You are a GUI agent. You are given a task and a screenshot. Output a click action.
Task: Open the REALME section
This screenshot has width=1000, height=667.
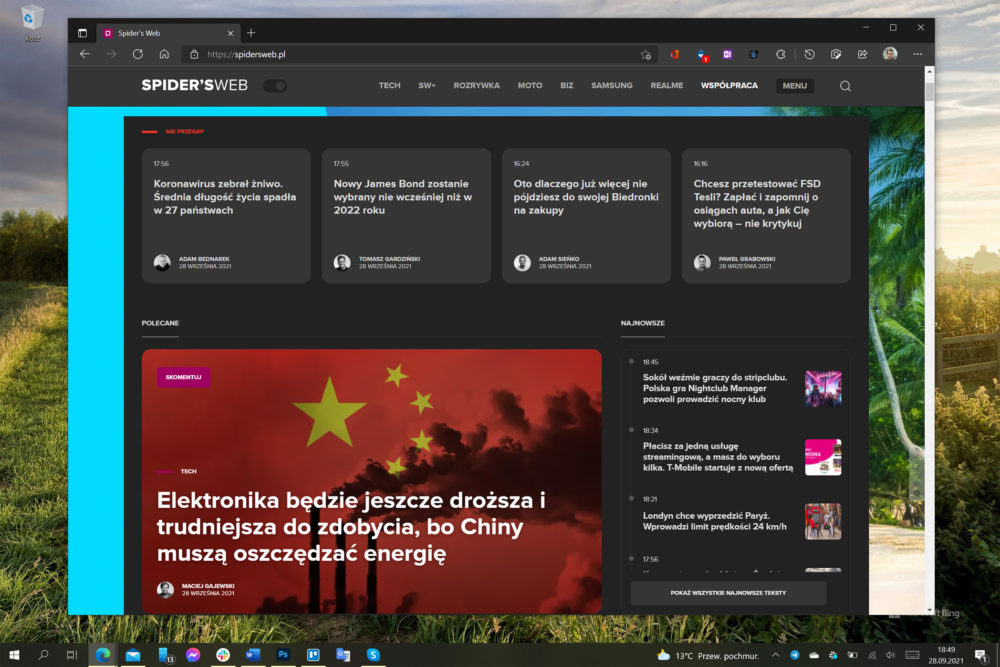coord(666,85)
